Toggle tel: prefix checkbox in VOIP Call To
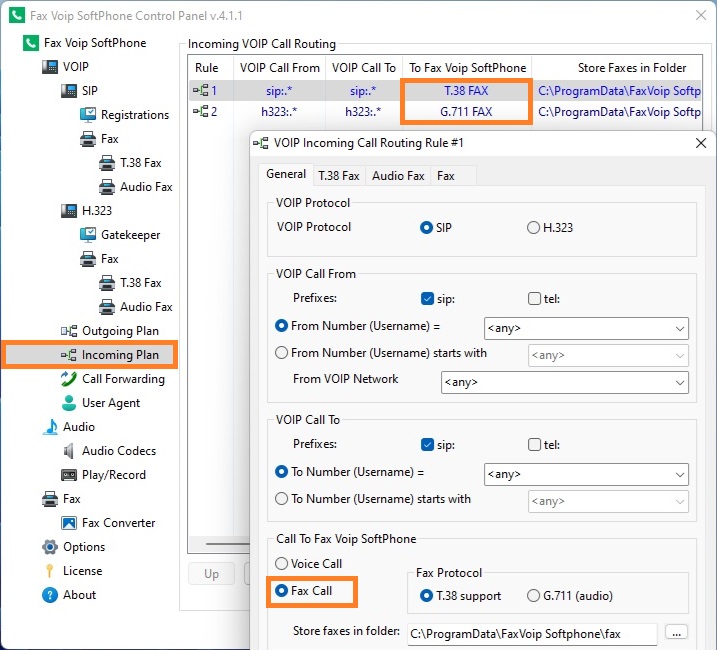717x650 pixels. tap(535, 445)
